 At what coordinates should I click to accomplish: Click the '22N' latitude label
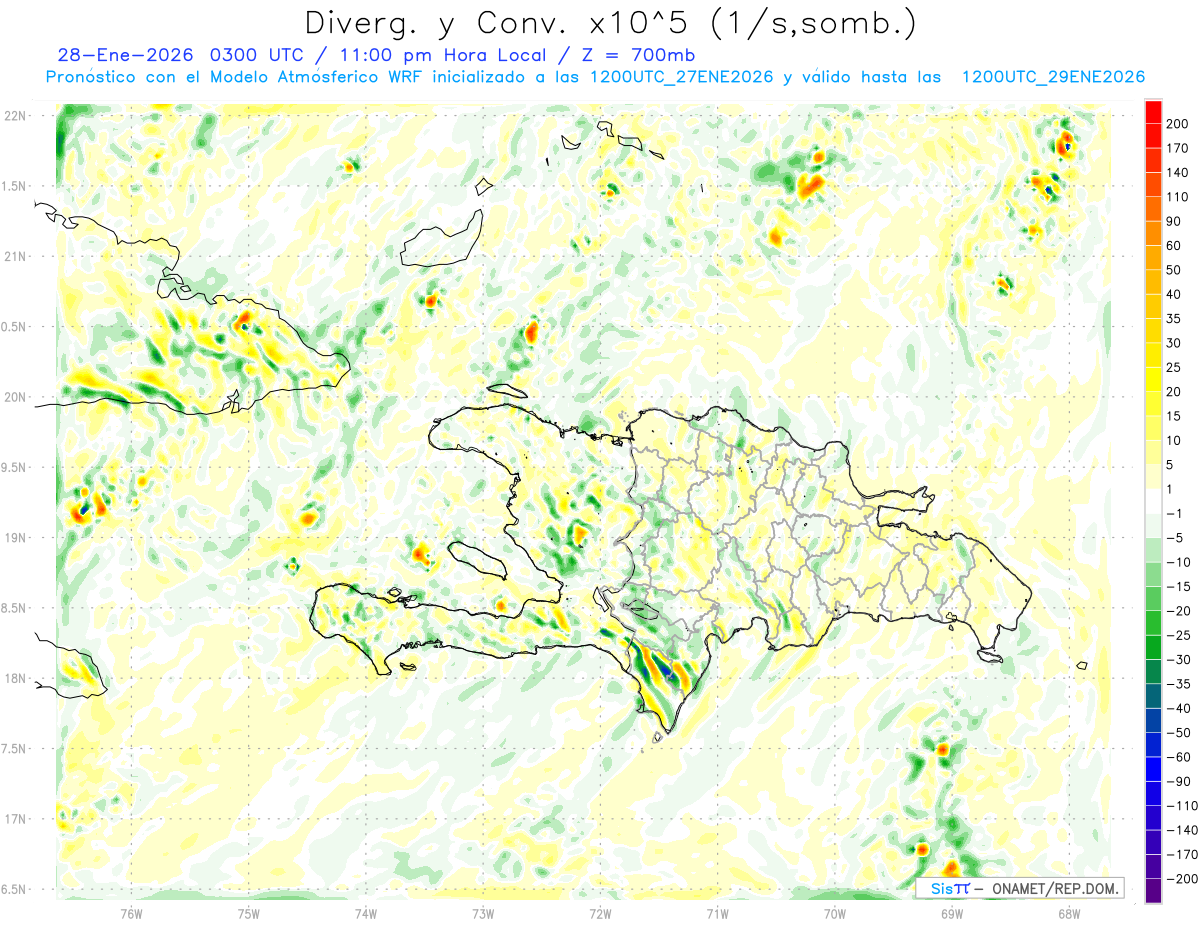point(17,116)
